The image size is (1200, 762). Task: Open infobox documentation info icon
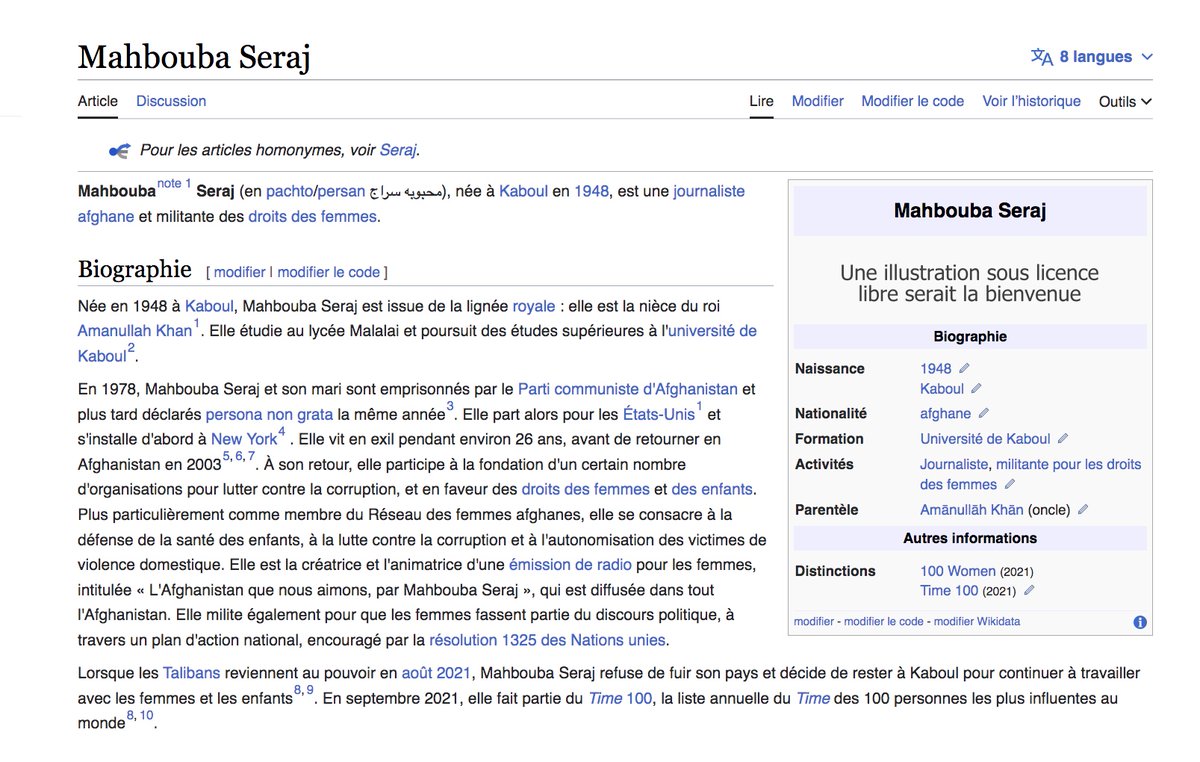pos(1140,622)
